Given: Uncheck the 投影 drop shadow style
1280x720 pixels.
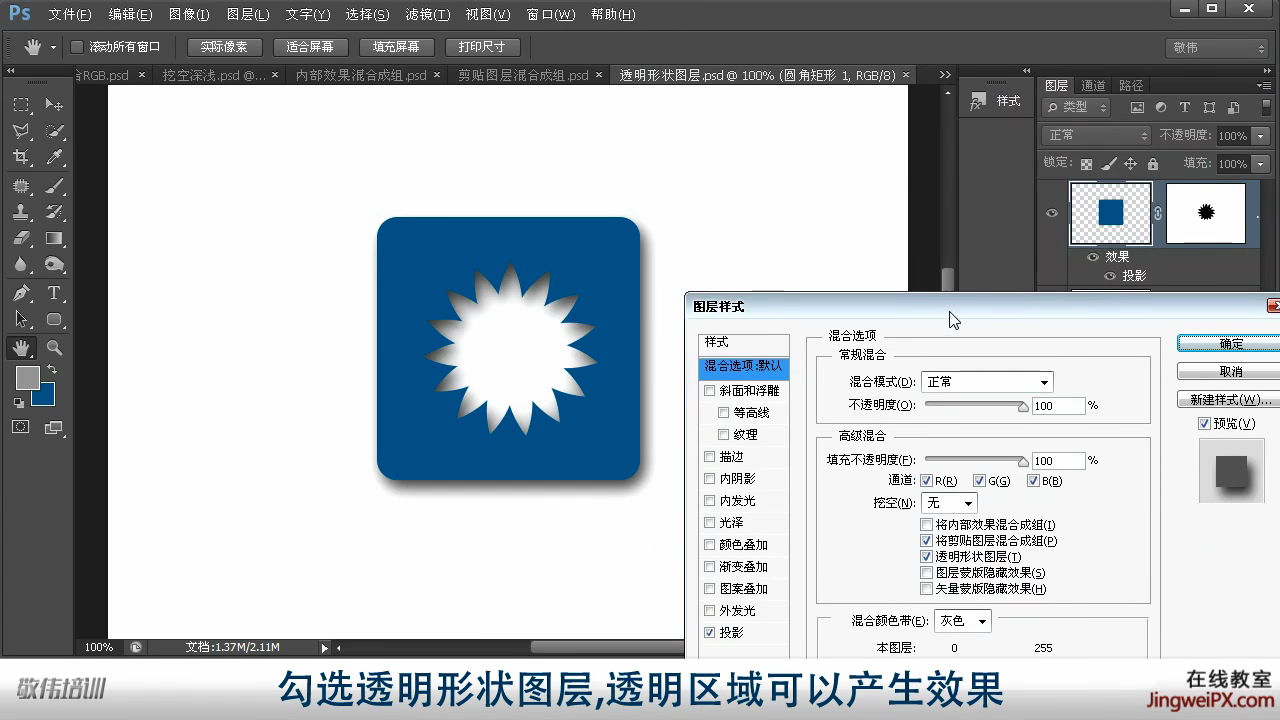Looking at the screenshot, I should click(710, 633).
